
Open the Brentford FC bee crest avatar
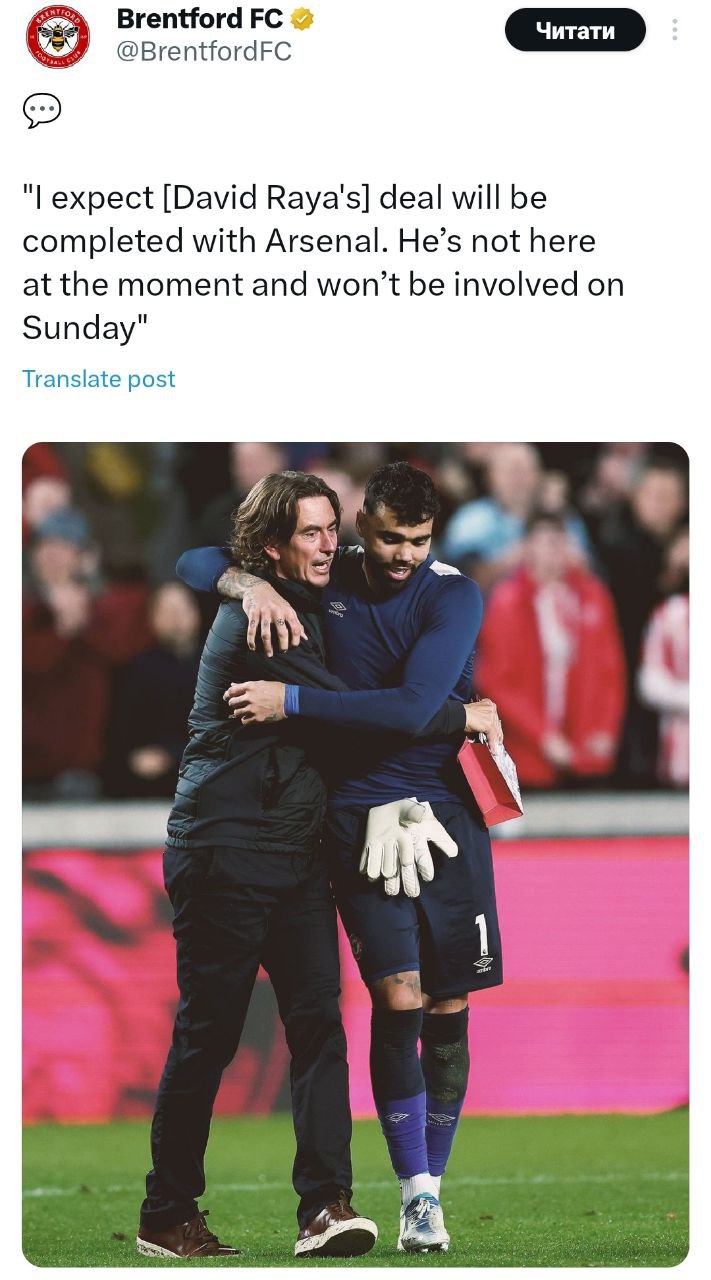coord(57,36)
